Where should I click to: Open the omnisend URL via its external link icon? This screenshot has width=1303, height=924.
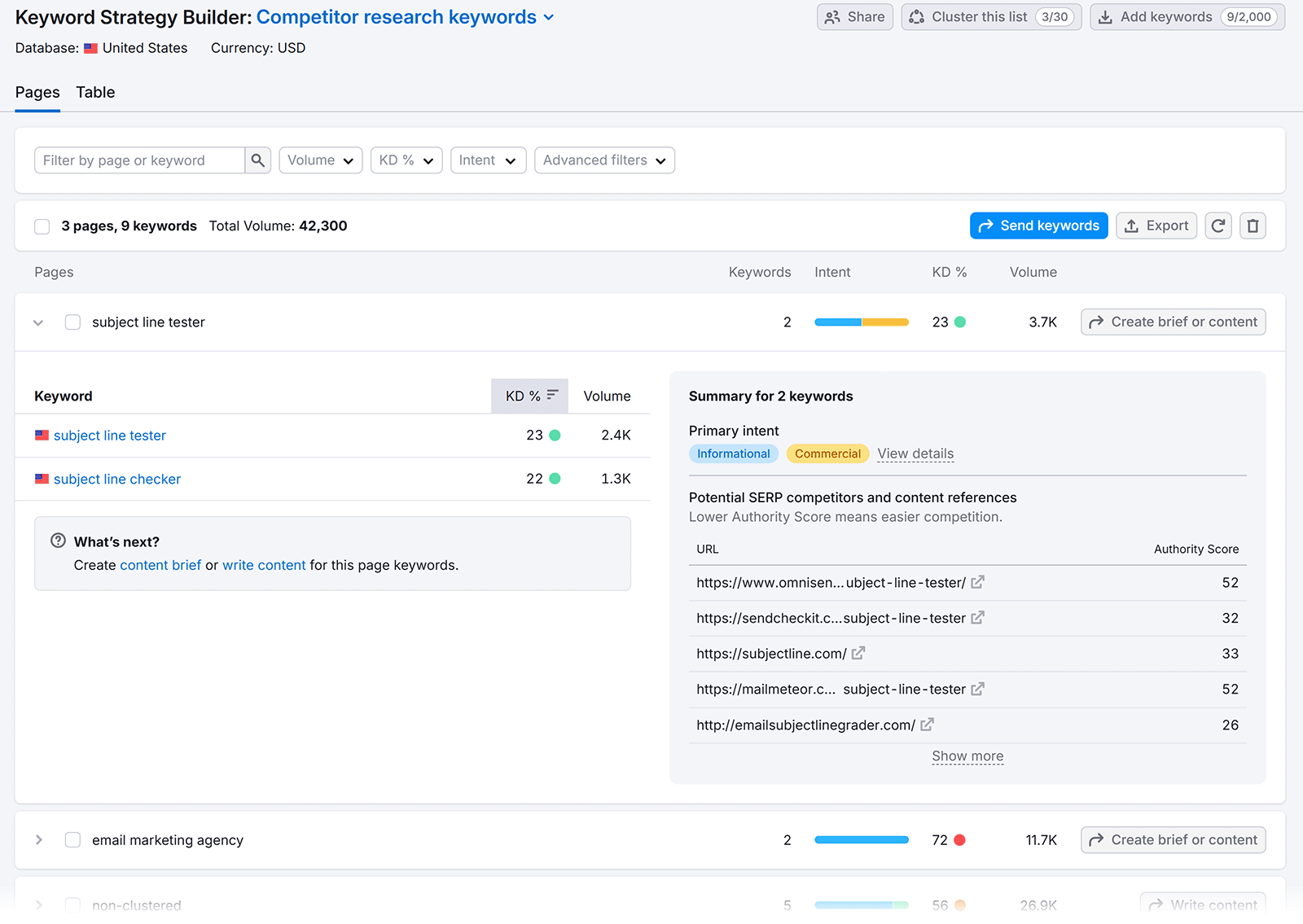click(x=976, y=582)
